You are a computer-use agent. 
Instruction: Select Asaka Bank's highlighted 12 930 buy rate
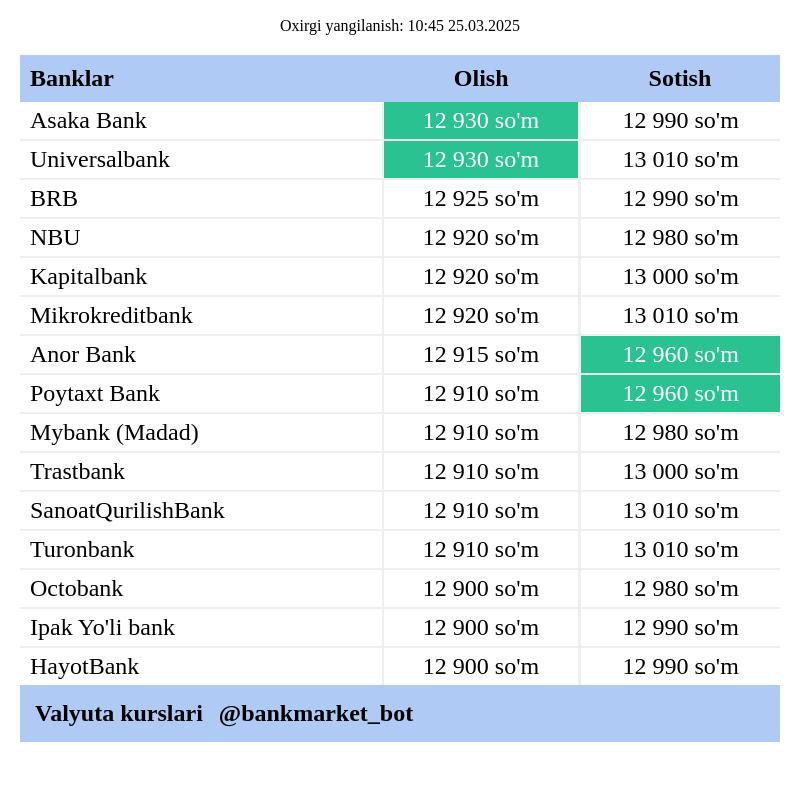[x=481, y=121]
